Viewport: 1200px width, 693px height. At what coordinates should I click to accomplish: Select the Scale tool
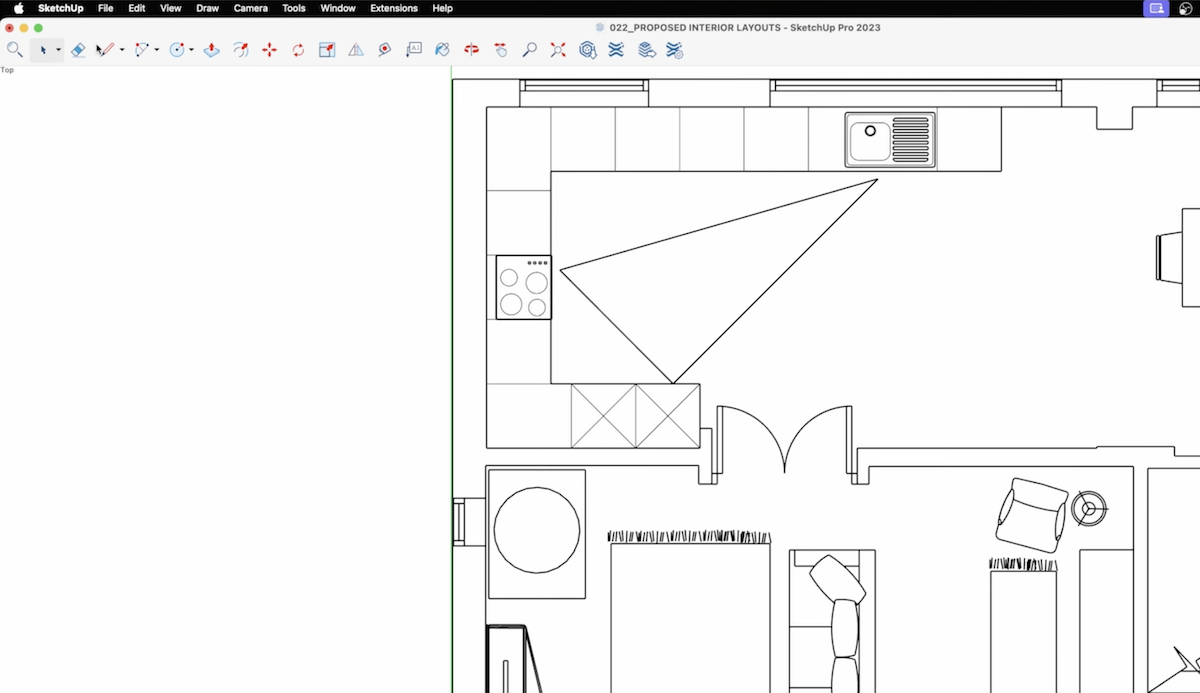(x=327, y=49)
